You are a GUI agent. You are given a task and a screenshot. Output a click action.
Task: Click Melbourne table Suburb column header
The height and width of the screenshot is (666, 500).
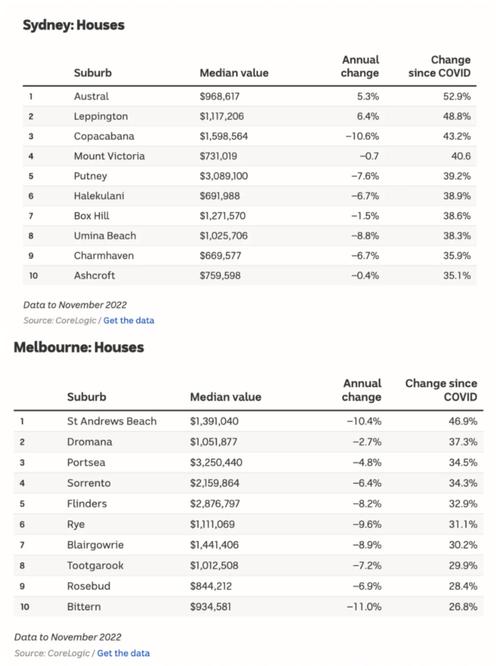[x=86, y=397]
